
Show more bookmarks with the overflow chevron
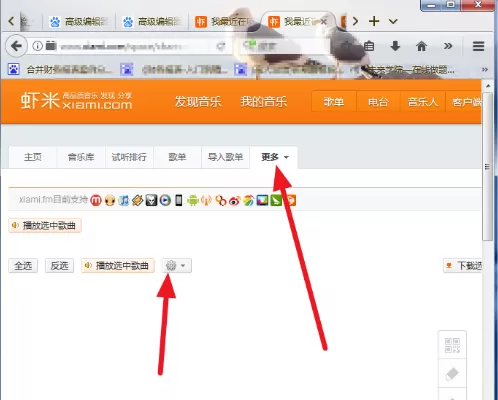[485, 69]
